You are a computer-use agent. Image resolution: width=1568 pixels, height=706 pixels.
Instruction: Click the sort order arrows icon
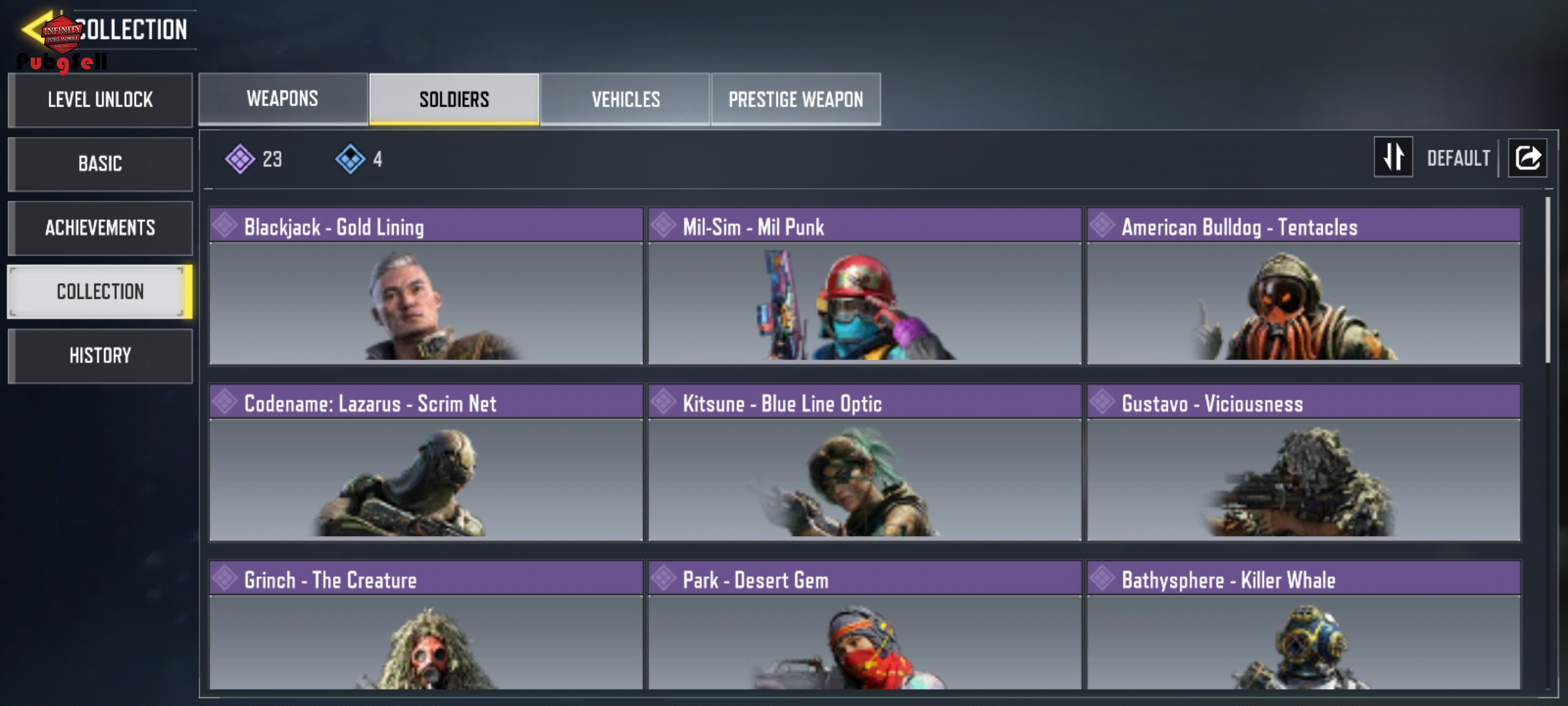click(x=1393, y=157)
